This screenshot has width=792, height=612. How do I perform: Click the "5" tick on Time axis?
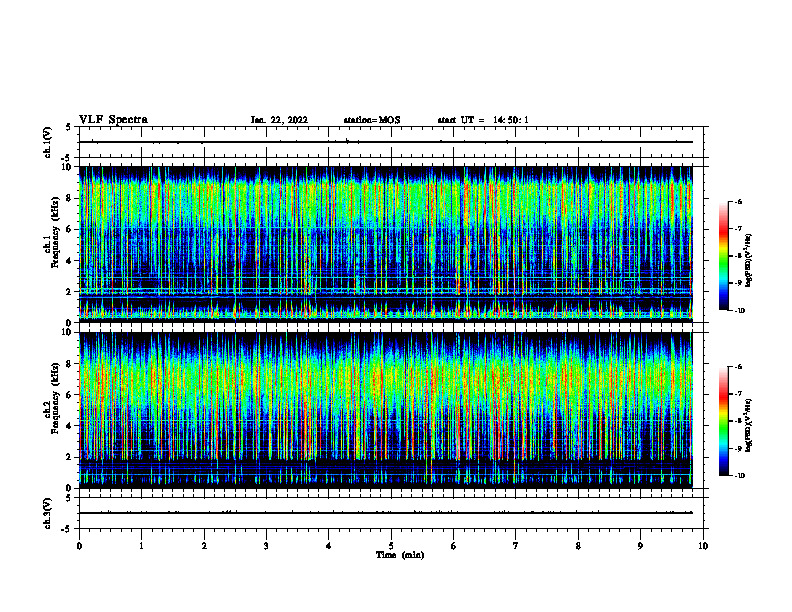[391, 546]
